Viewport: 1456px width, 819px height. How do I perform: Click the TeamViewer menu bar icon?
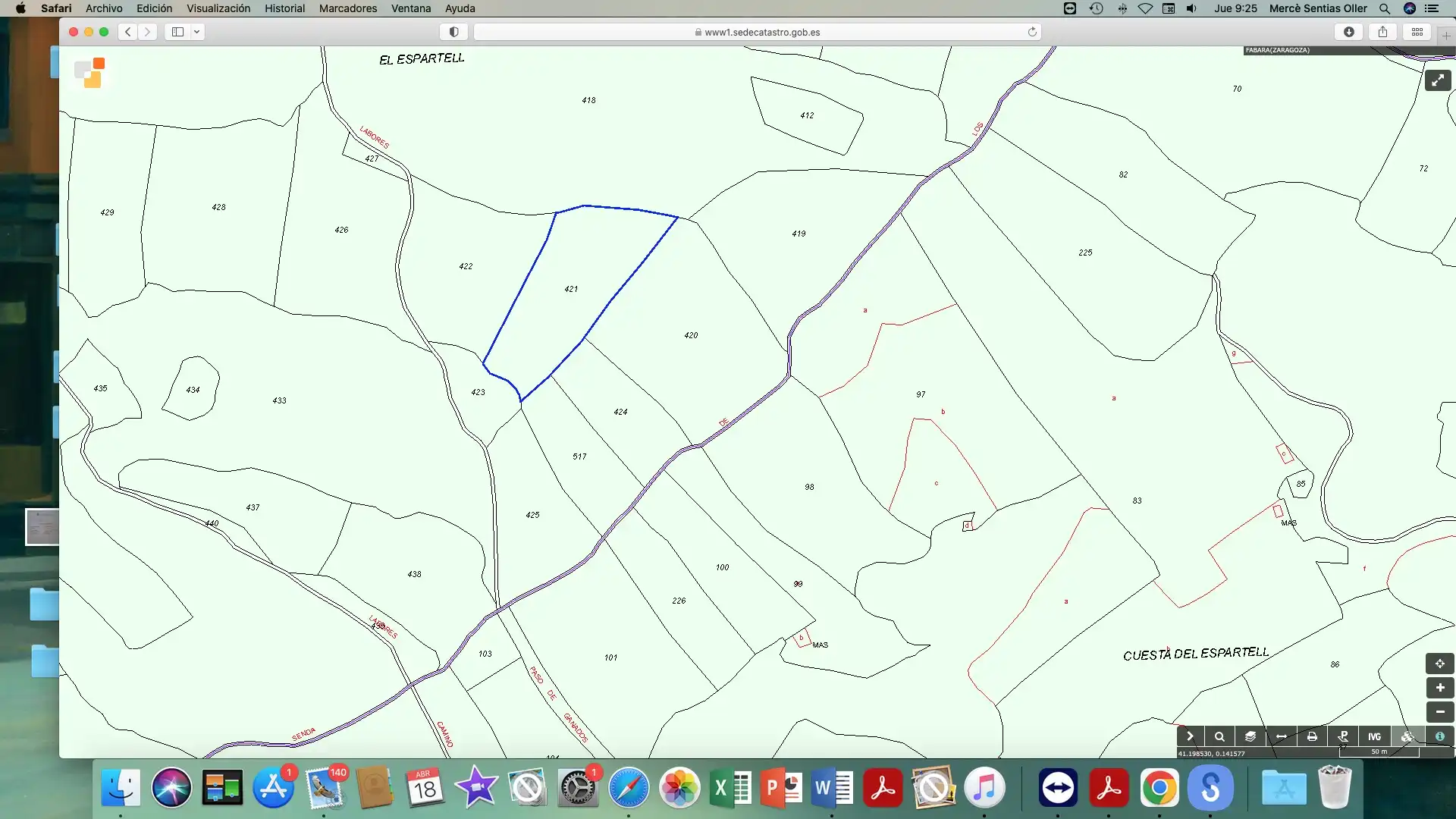coord(1070,8)
